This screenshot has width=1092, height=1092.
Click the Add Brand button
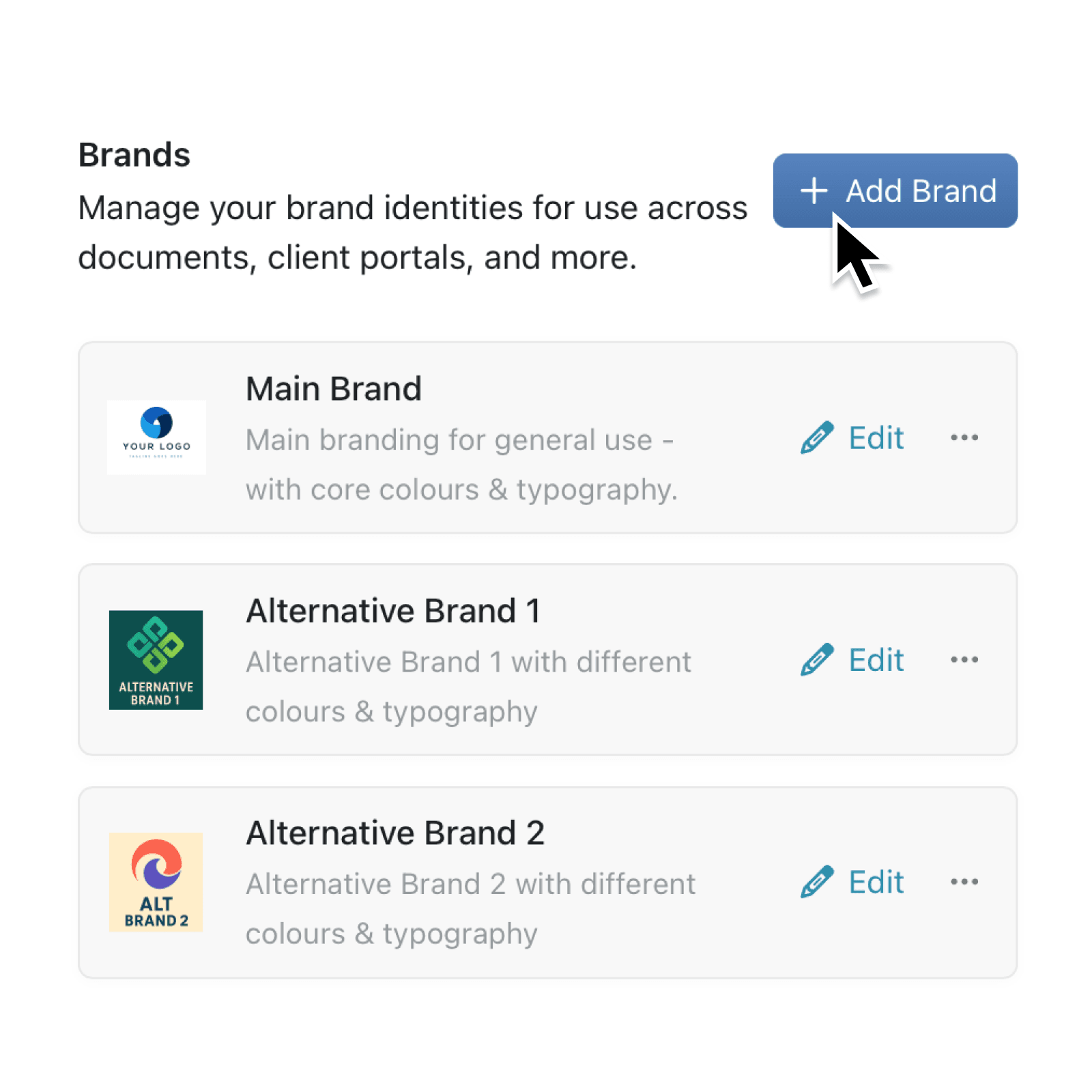point(895,191)
